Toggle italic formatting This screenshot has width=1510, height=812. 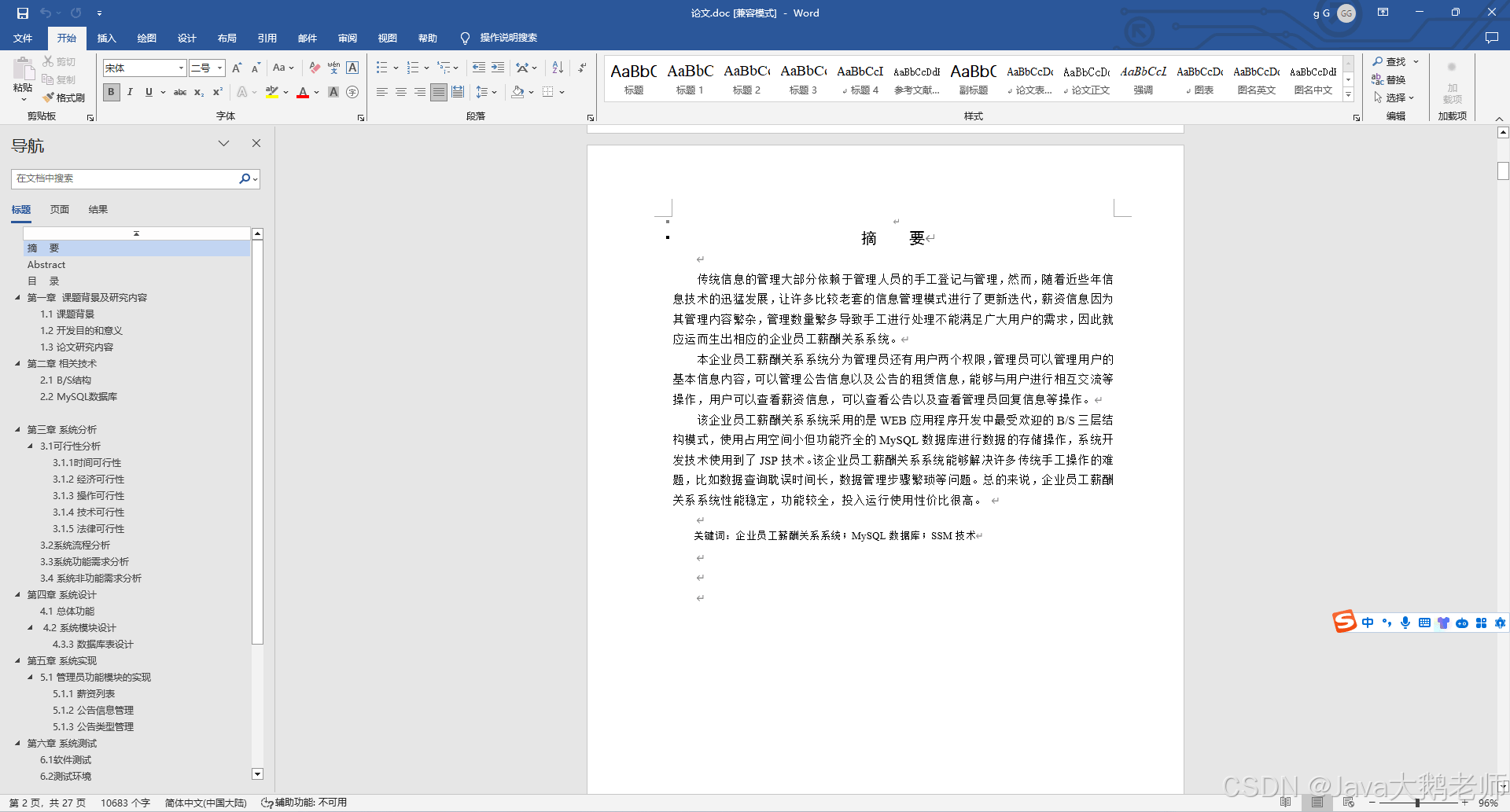pos(130,92)
